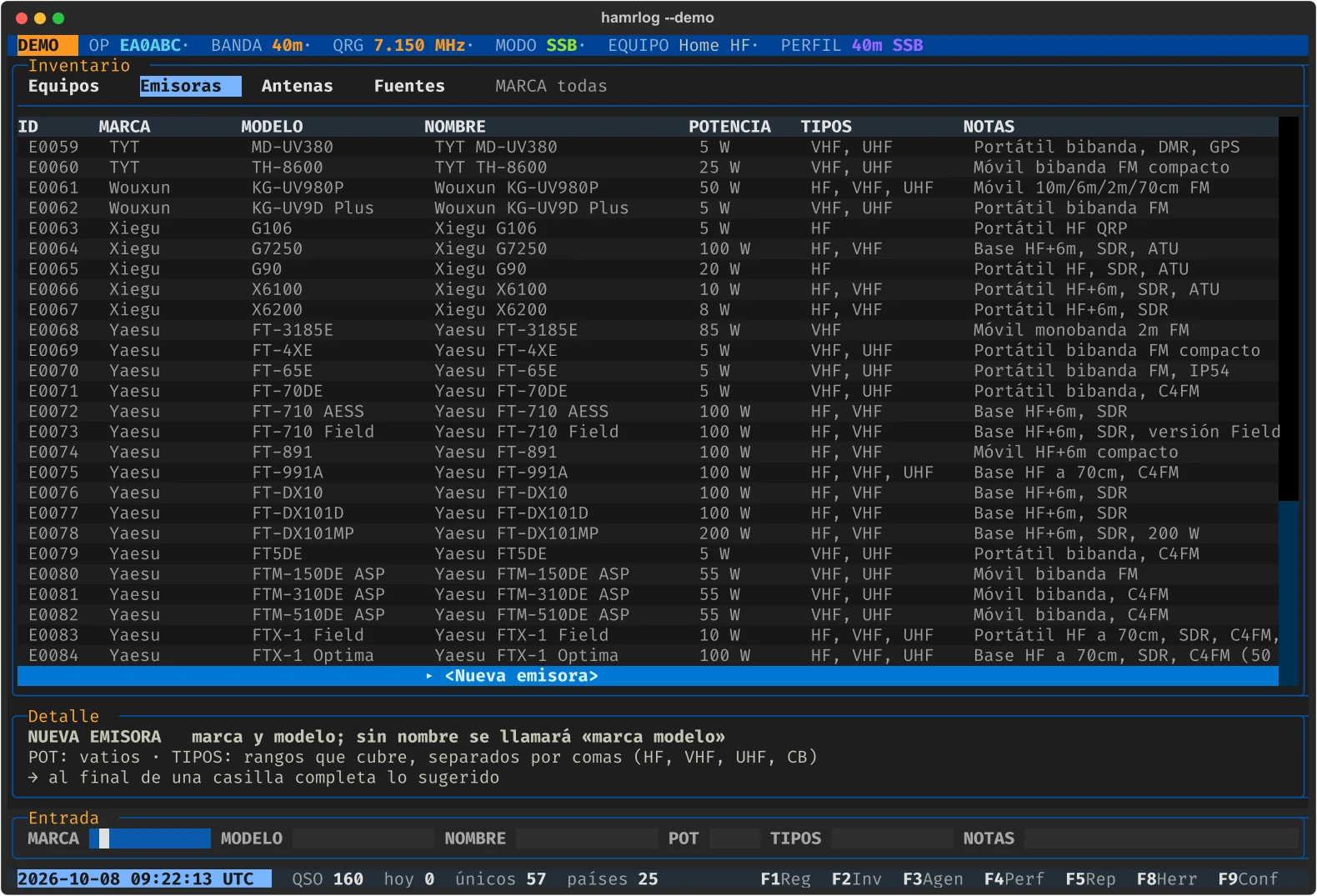Click the POT input field
Viewport: 1317px width, 896px height.
(734, 838)
